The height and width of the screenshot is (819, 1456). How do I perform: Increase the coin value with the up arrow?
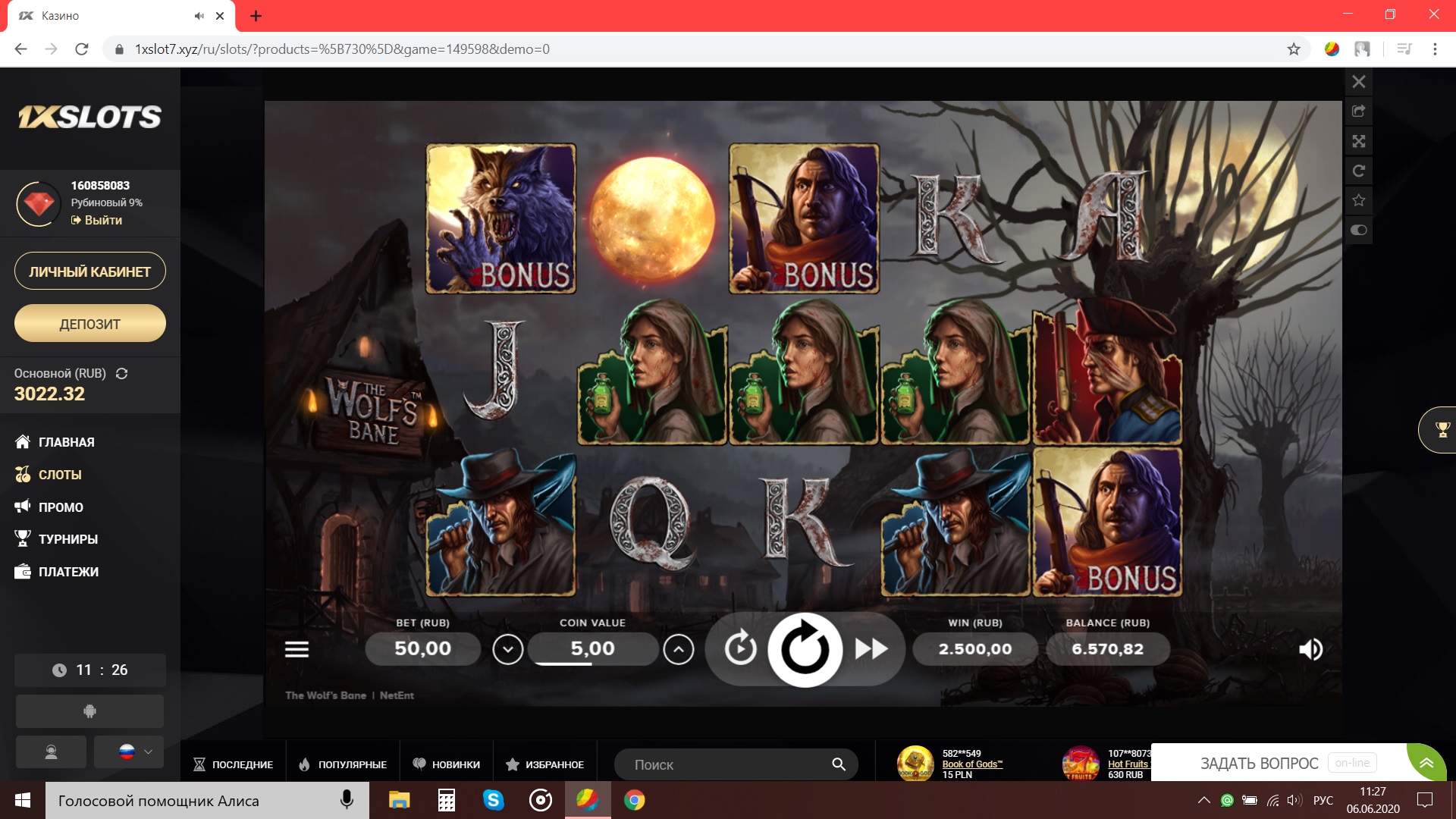click(678, 649)
